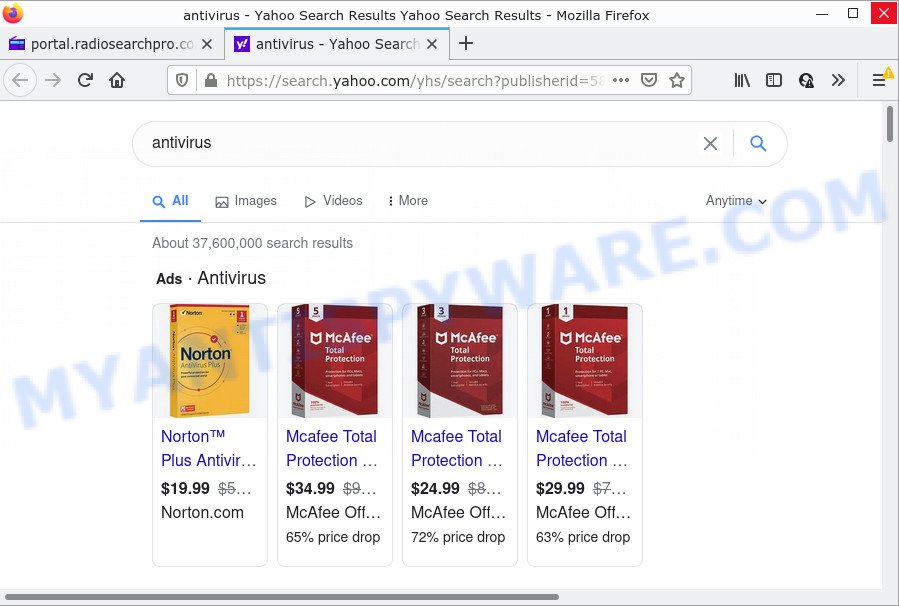This screenshot has height=606, width=899.
Task: Show more toolbar tools overflow
Action: (x=838, y=80)
